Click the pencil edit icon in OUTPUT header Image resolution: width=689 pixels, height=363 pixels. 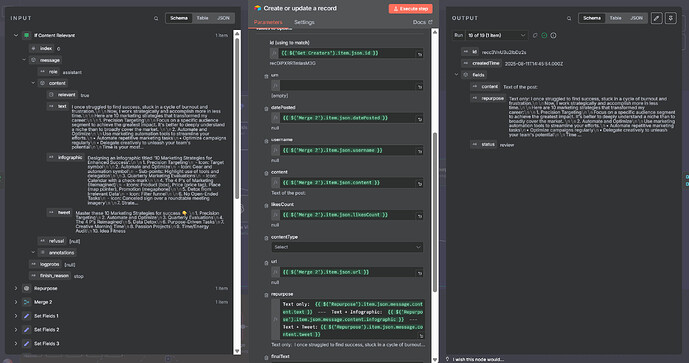pyautogui.click(x=656, y=18)
